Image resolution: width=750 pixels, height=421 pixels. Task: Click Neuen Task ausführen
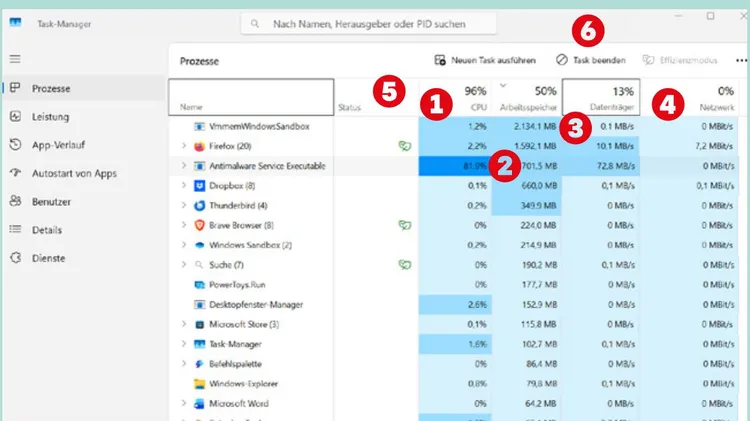click(x=485, y=60)
